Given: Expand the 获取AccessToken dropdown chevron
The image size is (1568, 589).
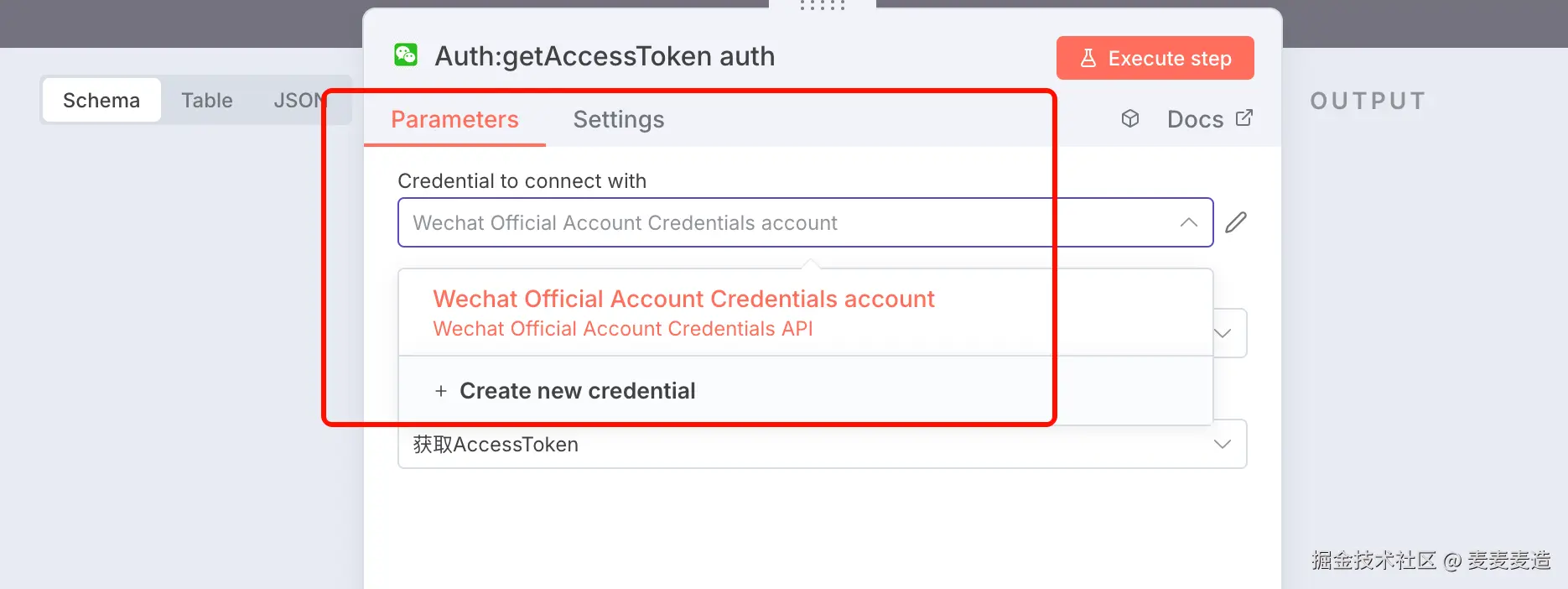Looking at the screenshot, I should [1222, 444].
